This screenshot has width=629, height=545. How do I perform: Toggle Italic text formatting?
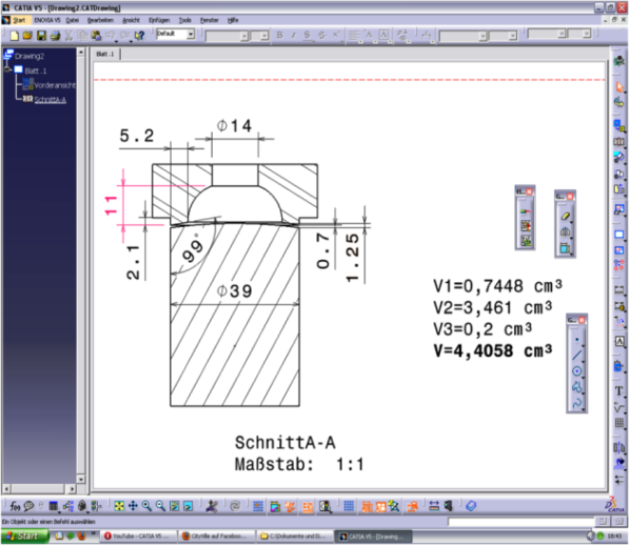click(x=294, y=35)
